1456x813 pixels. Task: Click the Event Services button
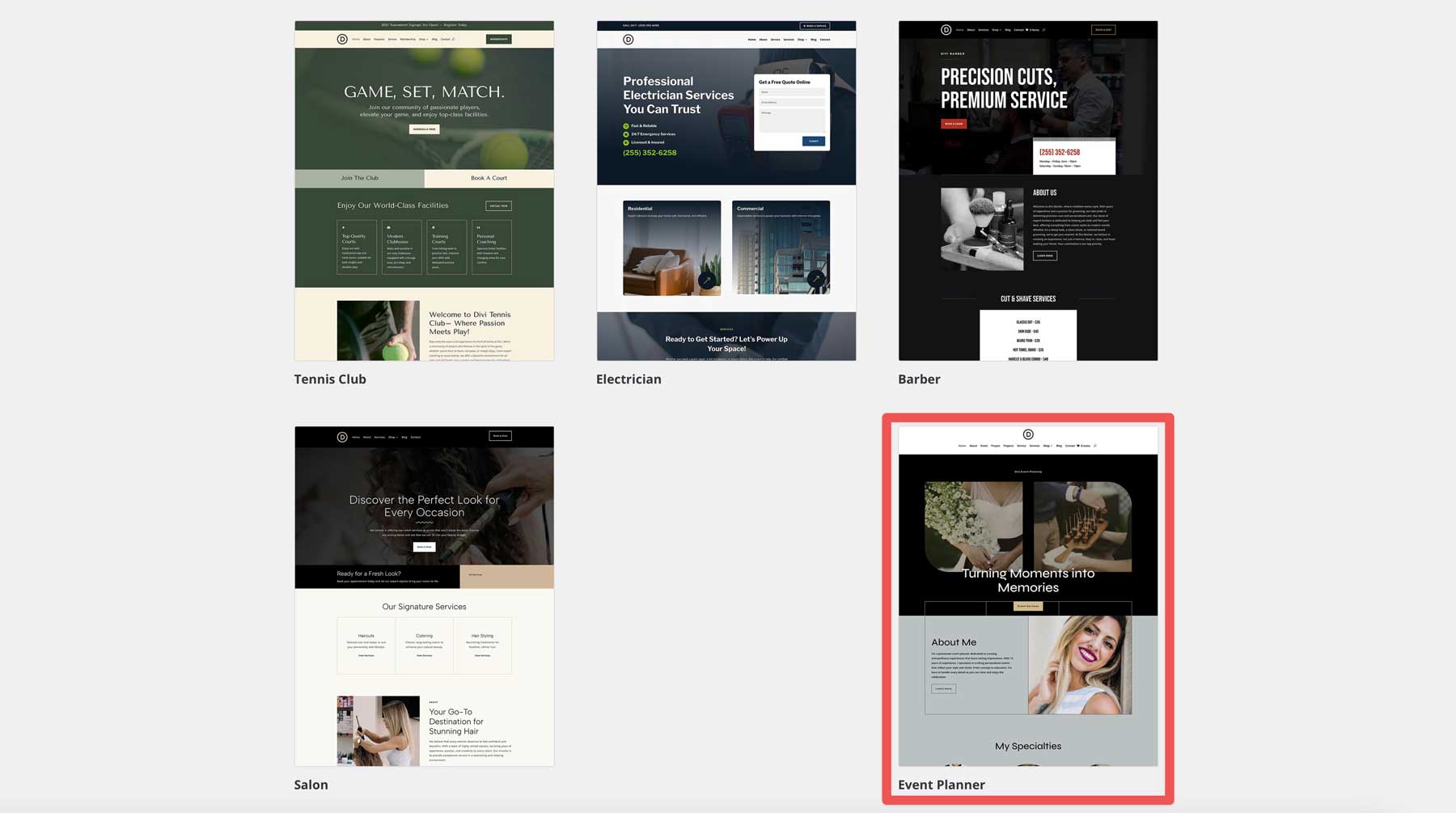pyautogui.click(x=1028, y=605)
